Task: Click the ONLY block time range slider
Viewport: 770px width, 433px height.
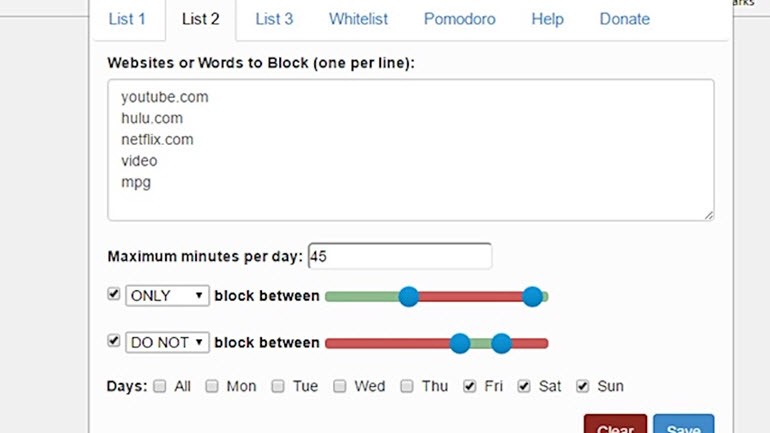Action: [x=437, y=296]
